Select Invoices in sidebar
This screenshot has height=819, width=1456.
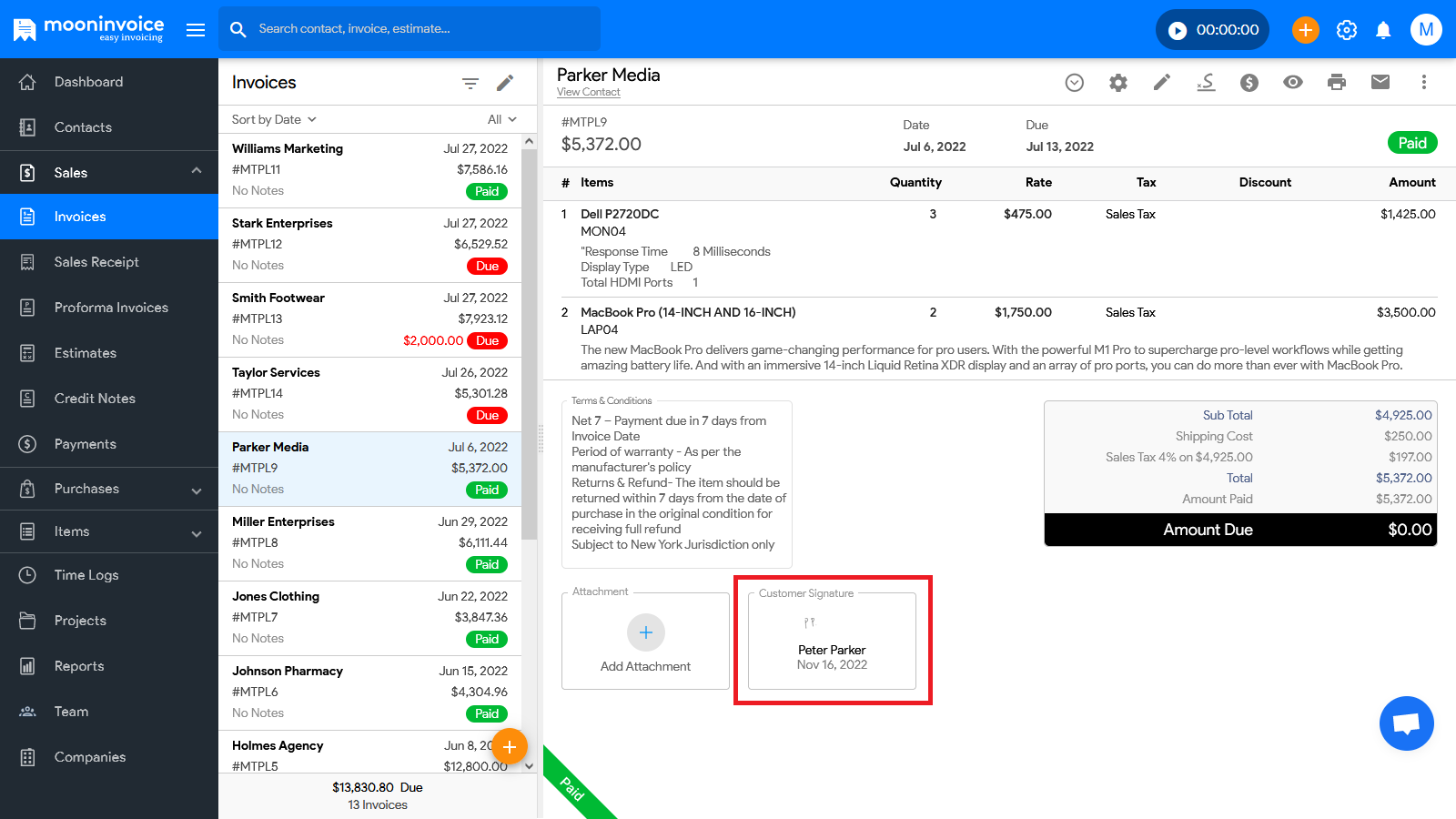tap(109, 217)
